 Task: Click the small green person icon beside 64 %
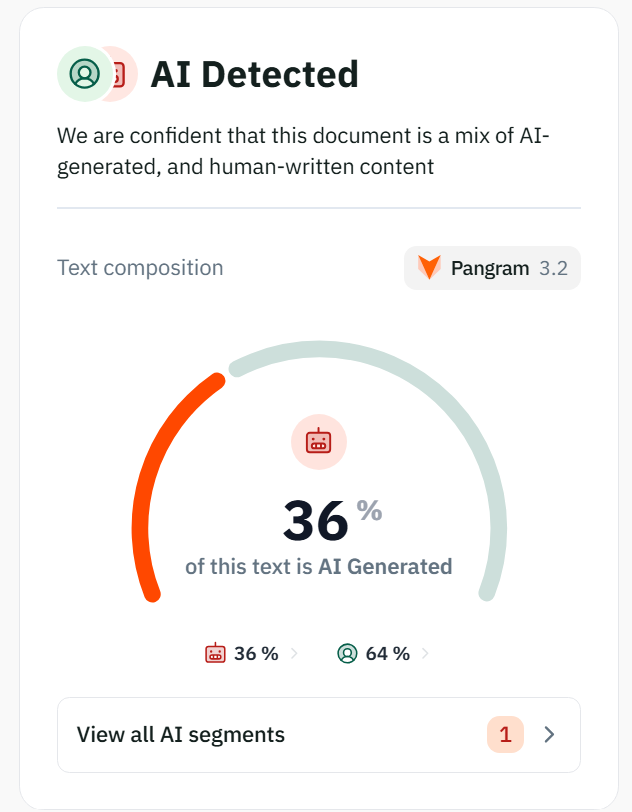click(x=347, y=654)
